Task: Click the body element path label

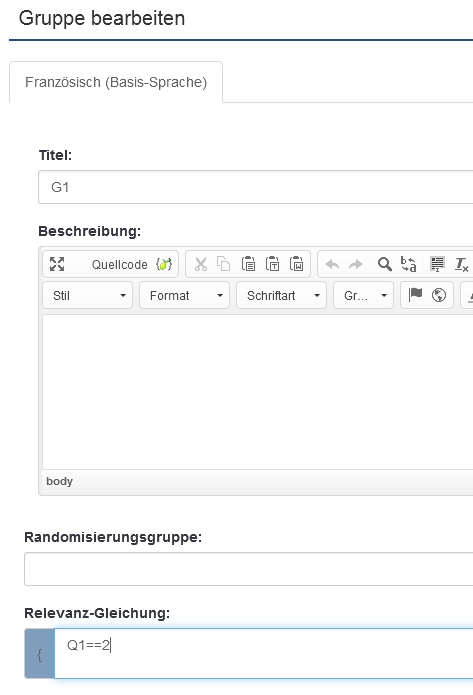Action: 59,481
